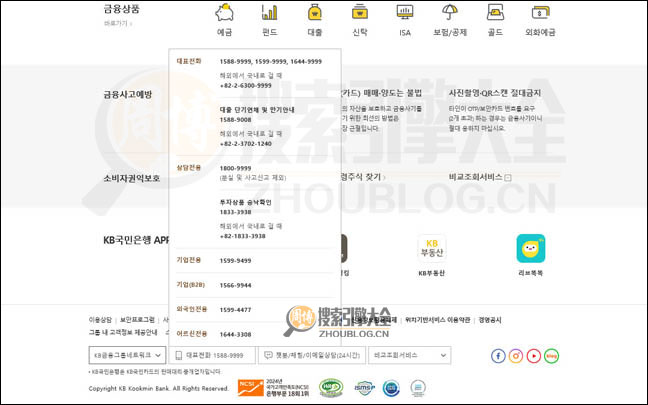Screen dimensions: 648x405
Task: Click the 골드 (gold) icon
Action: [495, 13]
